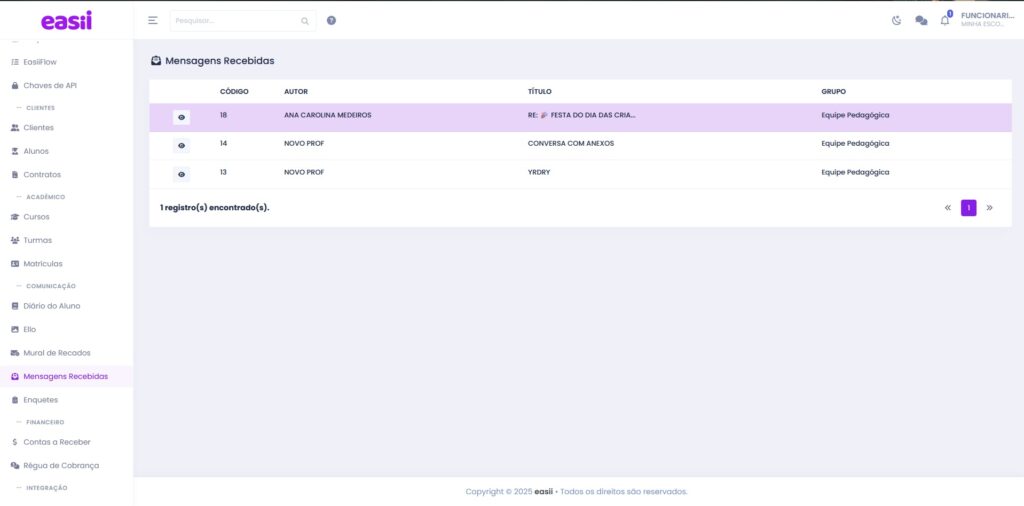Open the chat bubbles icon
1024x506 pixels.
(921, 20)
